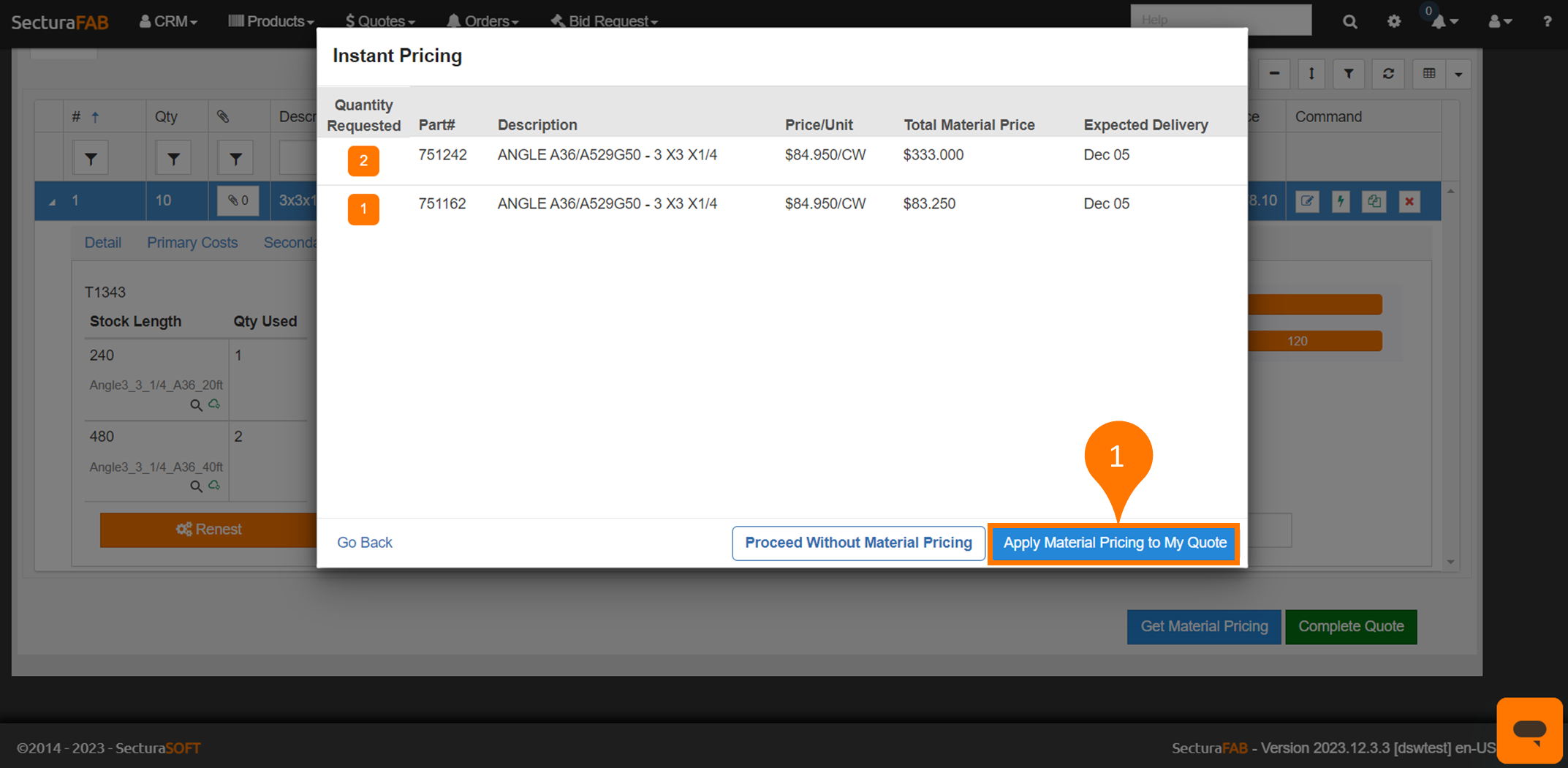Toggle filter on the Qty column

tap(173, 159)
